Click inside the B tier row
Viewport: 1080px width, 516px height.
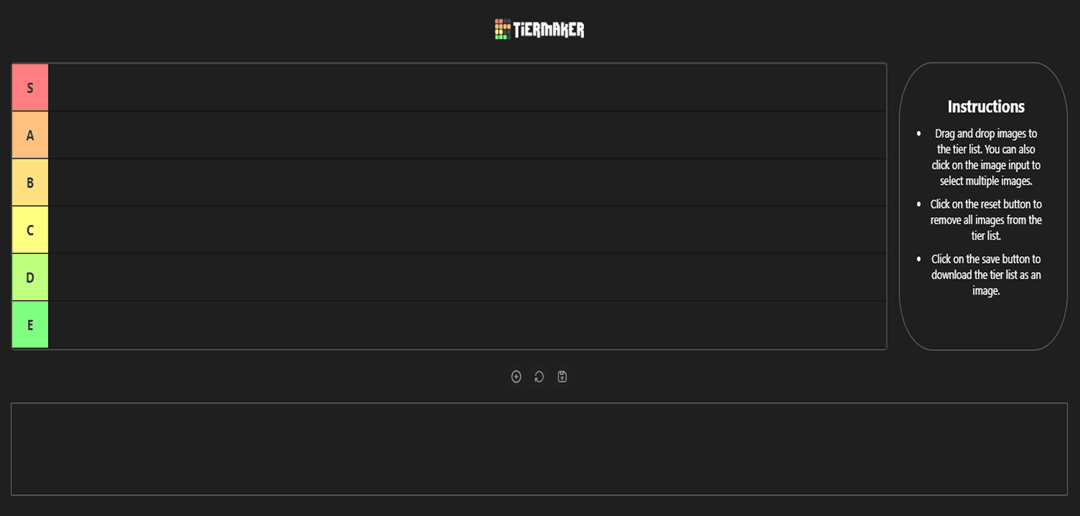point(467,183)
